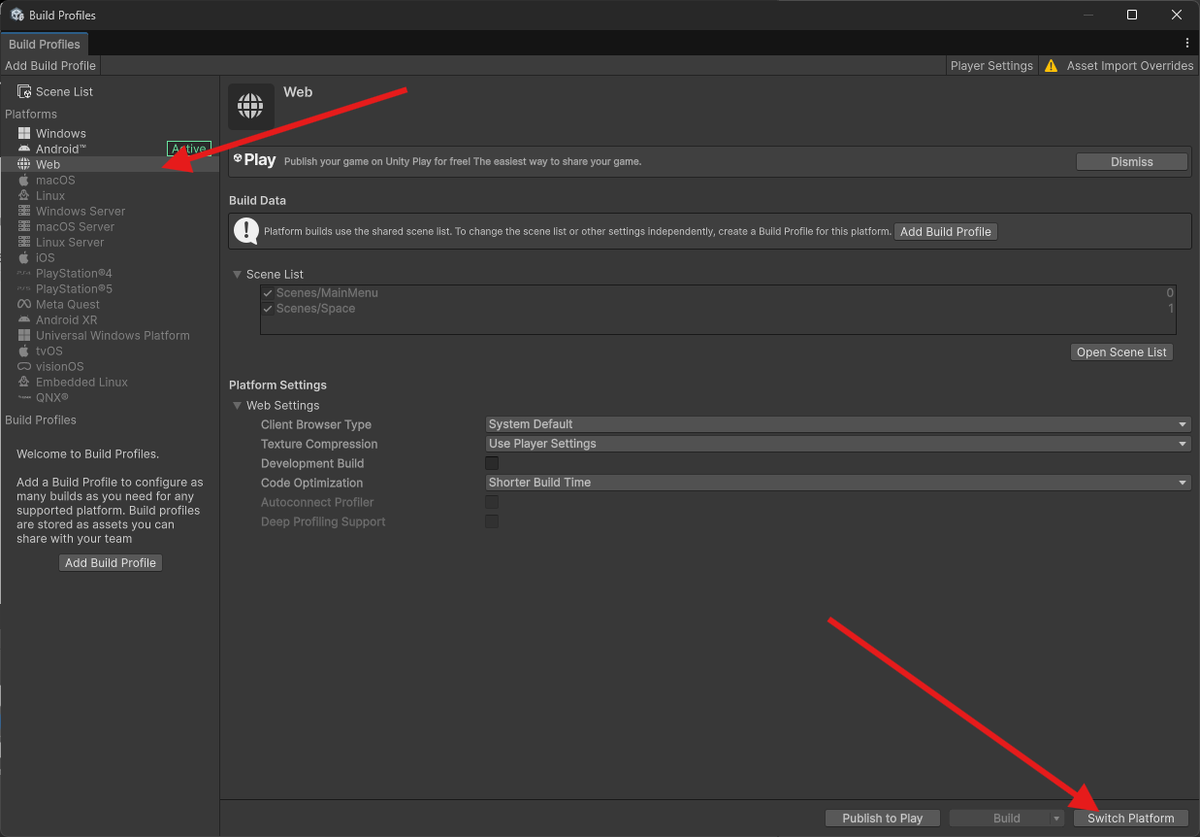The image size is (1200, 837).
Task: Click the large Web globe header icon
Action: pyautogui.click(x=251, y=106)
